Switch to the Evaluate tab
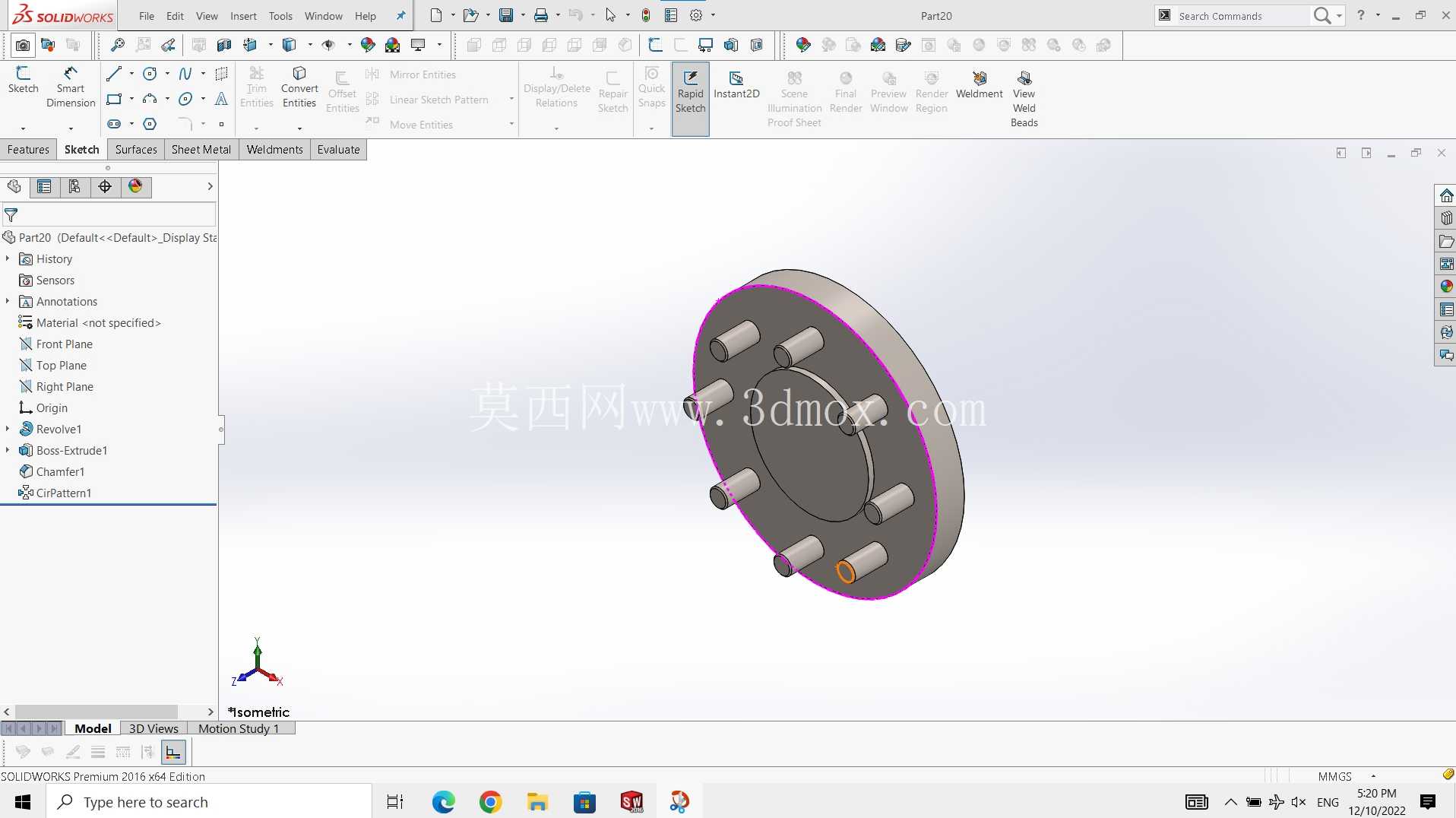Image resolution: width=1456 pixels, height=818 pixels. [339, 150]
